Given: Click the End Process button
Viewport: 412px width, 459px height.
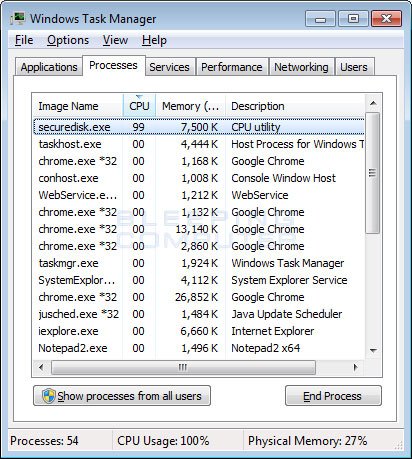Looking at the screenshot, I should point(333,396).
